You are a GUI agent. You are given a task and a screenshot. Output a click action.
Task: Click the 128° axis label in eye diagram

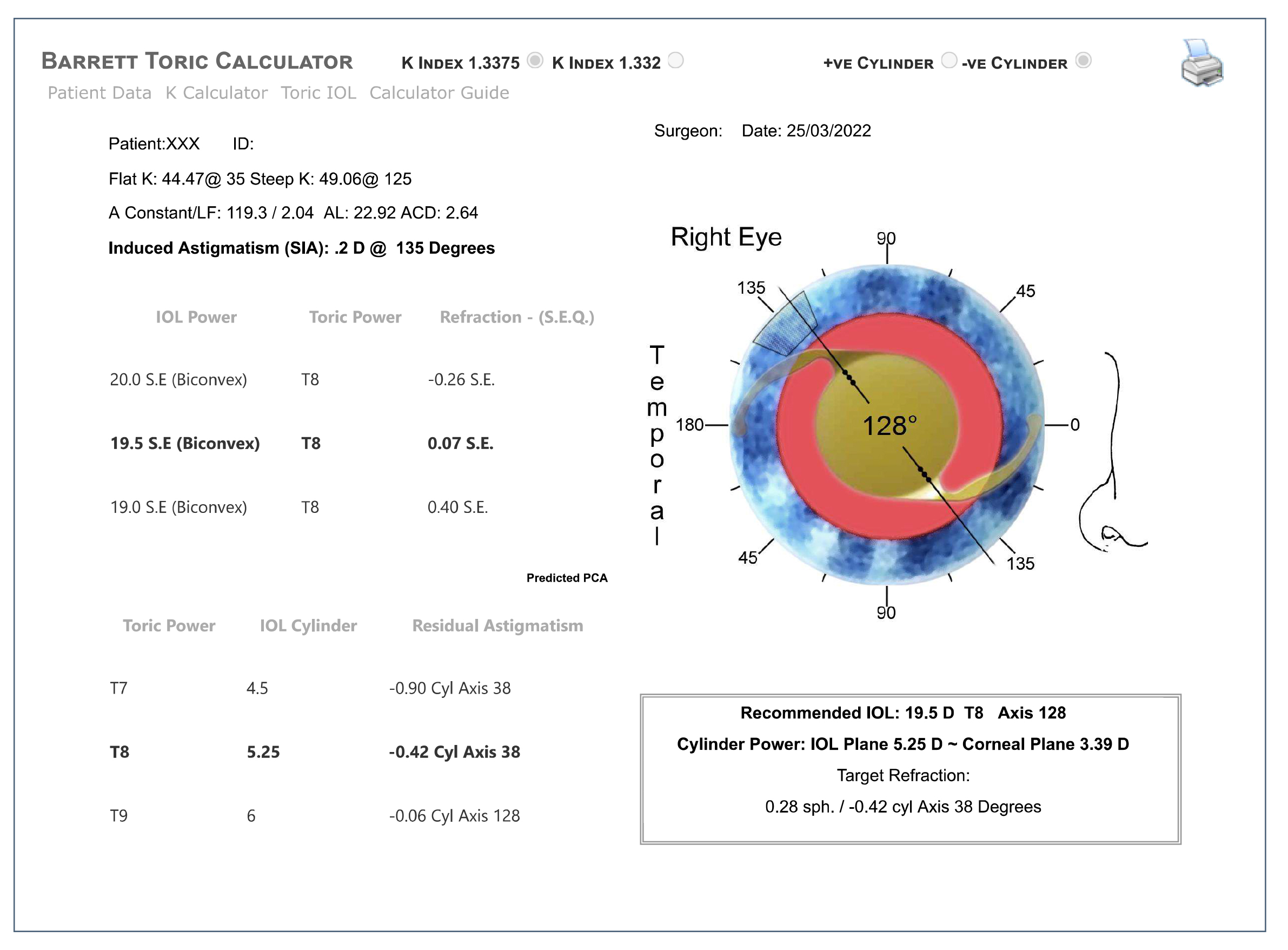click(x=889, y=426)
